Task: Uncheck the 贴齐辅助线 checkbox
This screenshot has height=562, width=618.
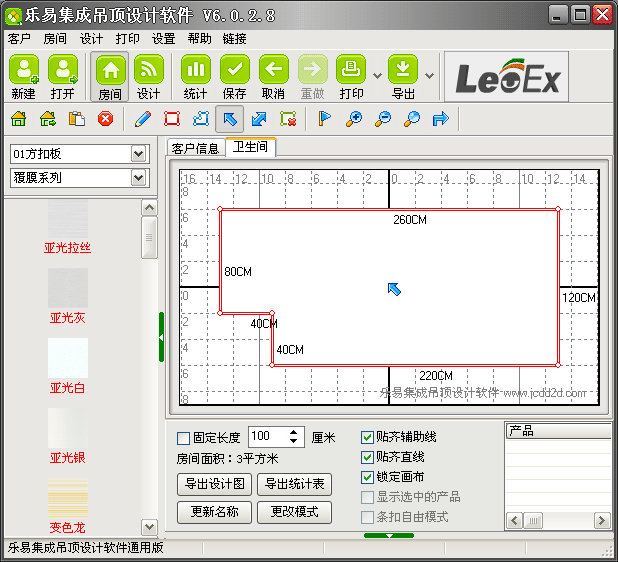Action: pyautogui.click(x=367, y=438)
